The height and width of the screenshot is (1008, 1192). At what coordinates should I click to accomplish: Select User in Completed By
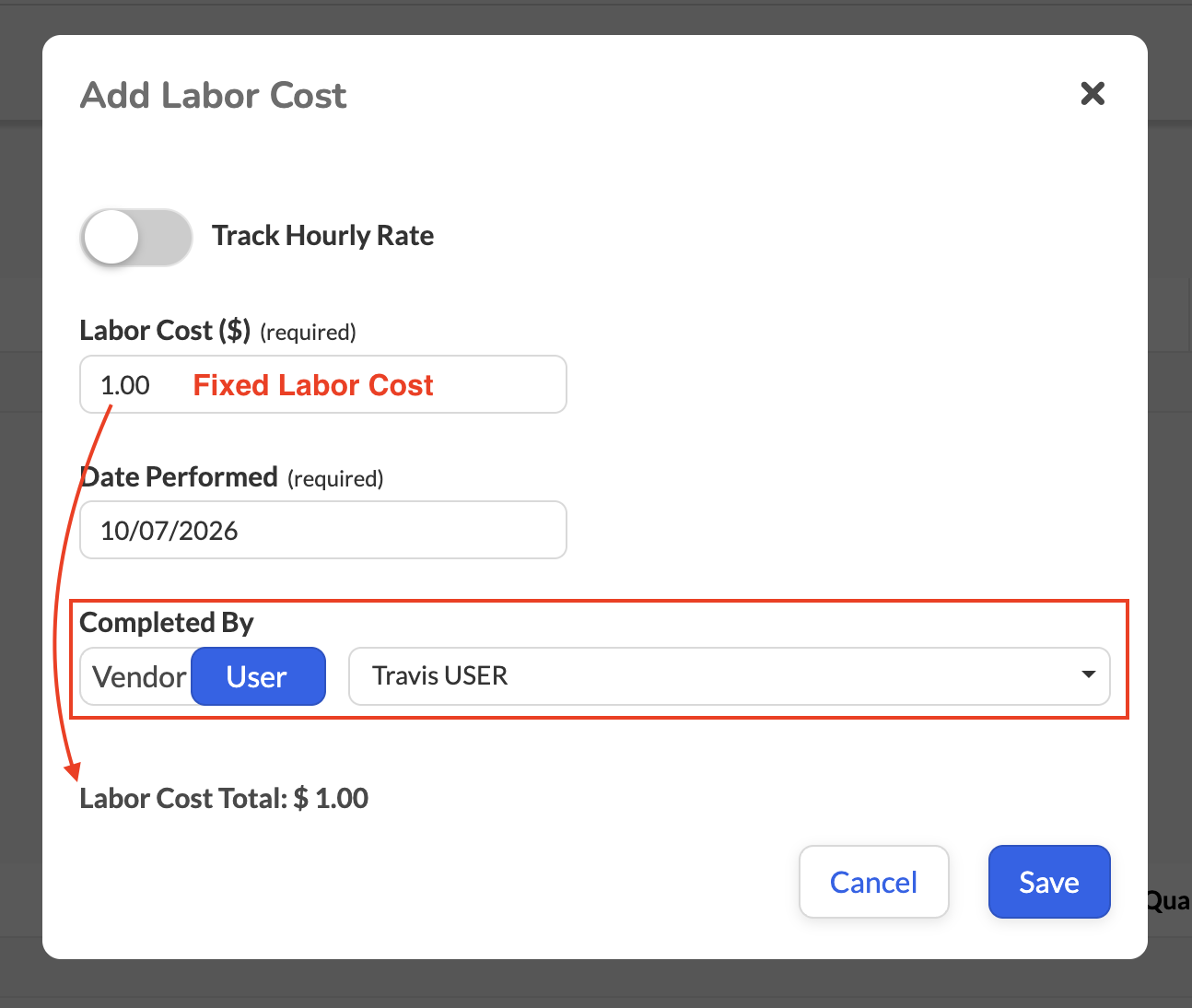[x=258, y=677]
